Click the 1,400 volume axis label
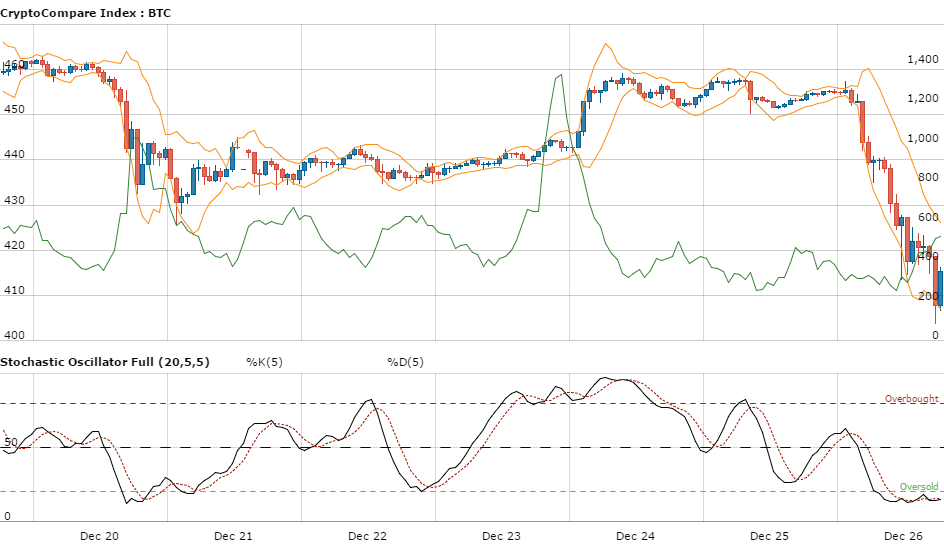Viewport: 944px width, 550px height. 923,59
